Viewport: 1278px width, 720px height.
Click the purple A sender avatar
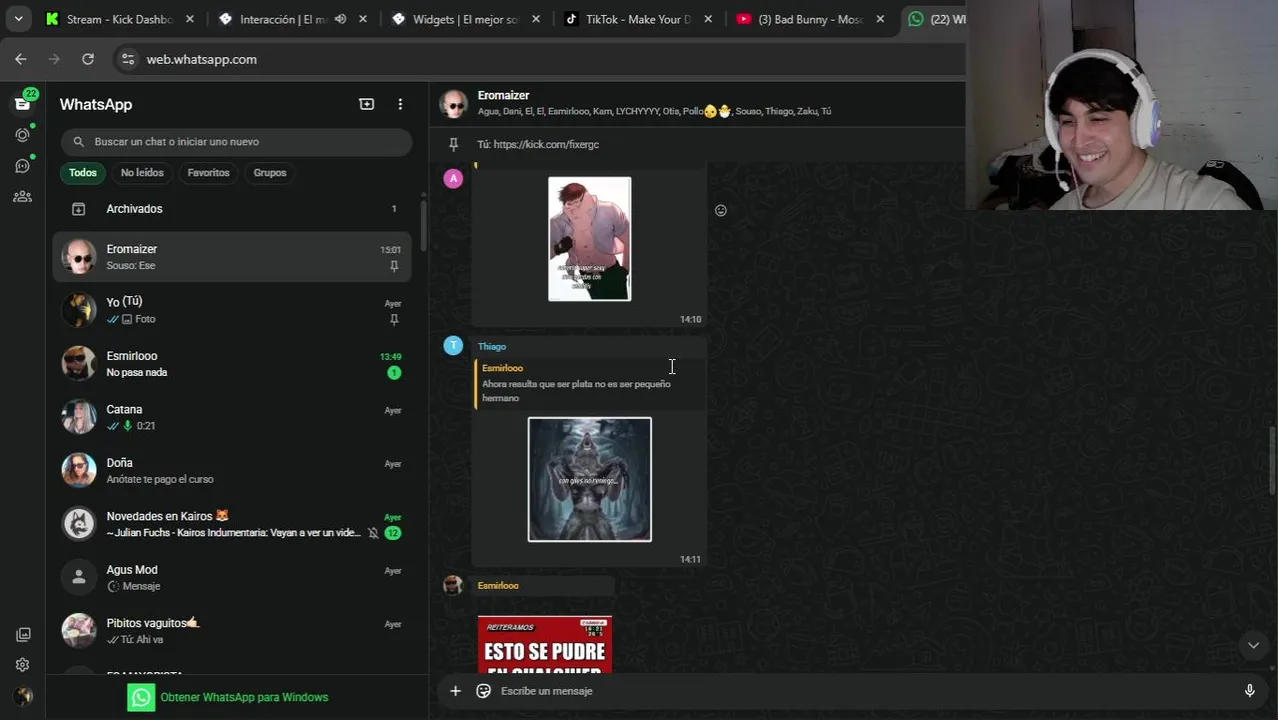pos(453,179)
